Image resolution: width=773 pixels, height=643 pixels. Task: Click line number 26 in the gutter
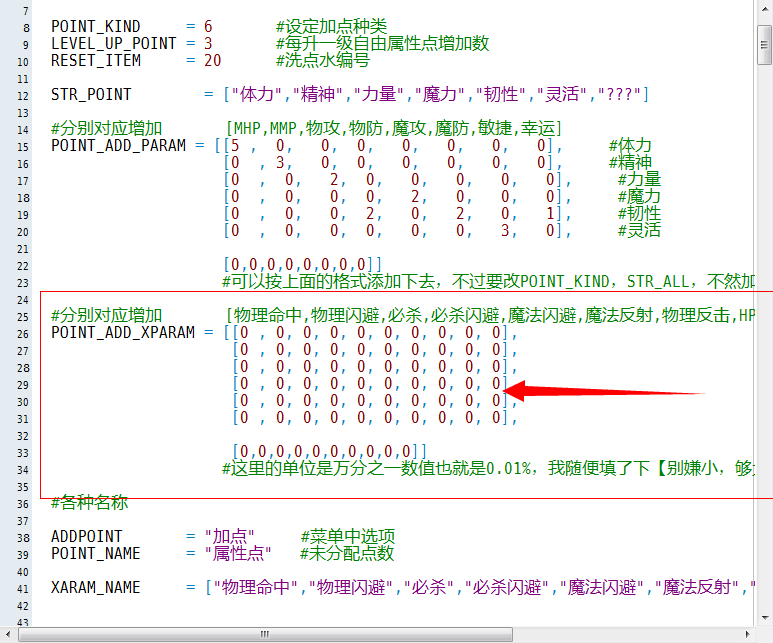tap(23, 334)
